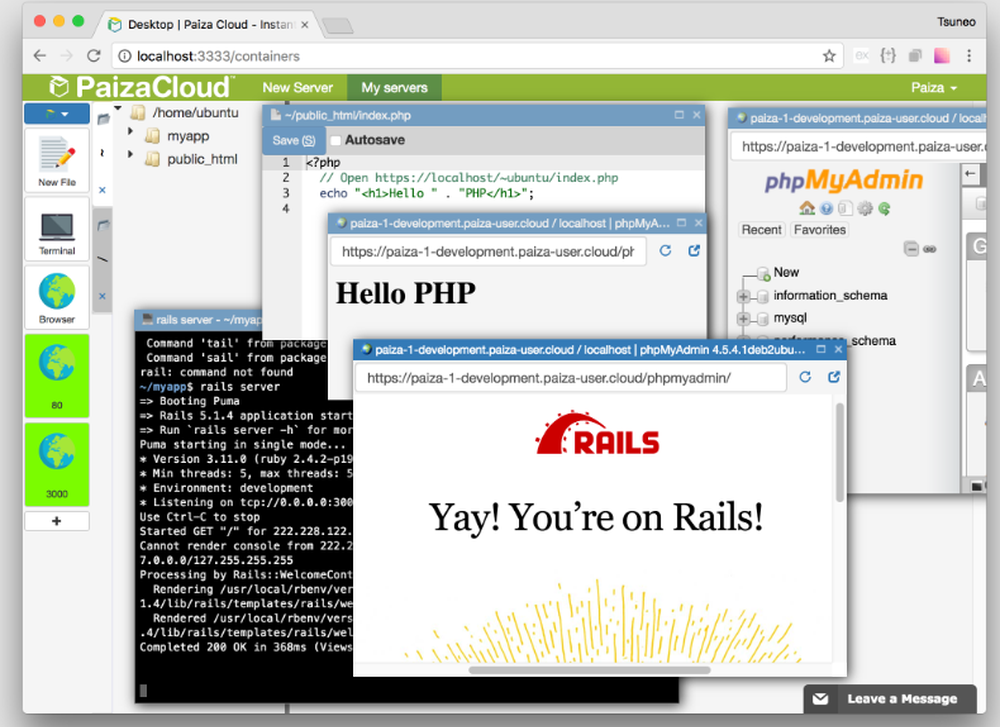Select the information_schema database
The width and height of the screenshot is (1000, 727).
[830, 295]
